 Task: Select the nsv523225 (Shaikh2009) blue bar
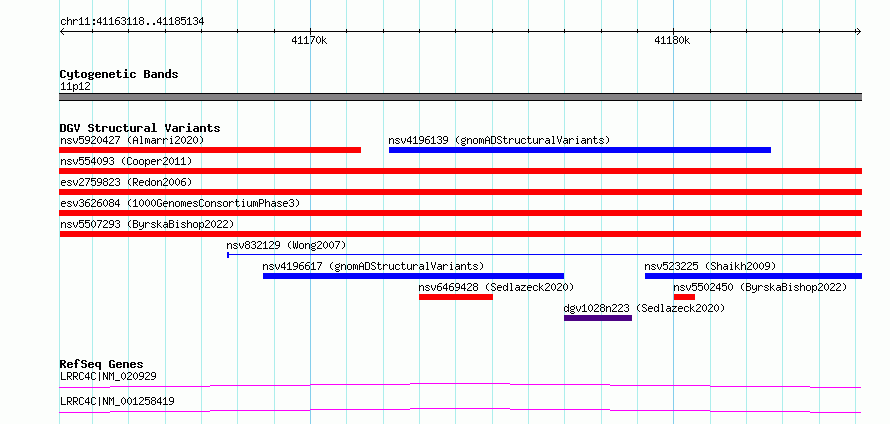pyautogui.click(x=753, y=276)
